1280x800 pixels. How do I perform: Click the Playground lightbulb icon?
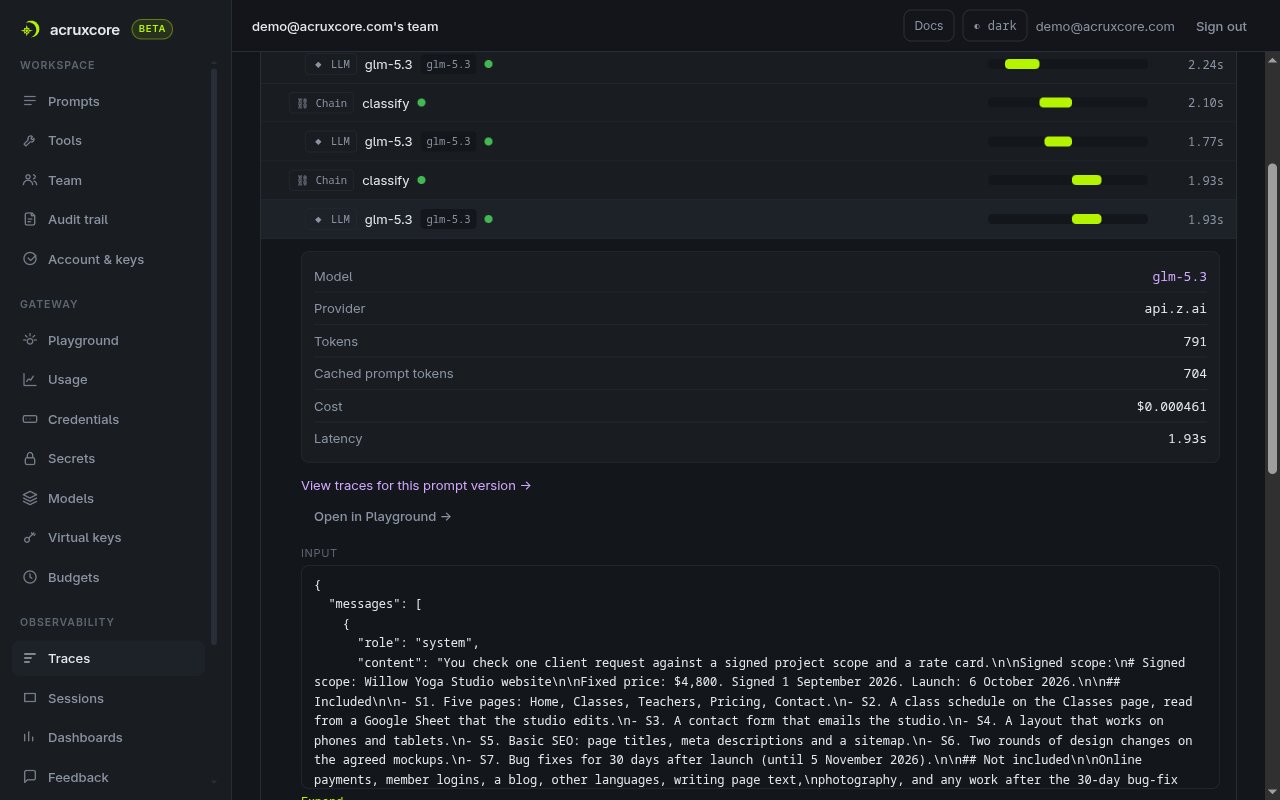pyautogui.click(x=30, y=340)
